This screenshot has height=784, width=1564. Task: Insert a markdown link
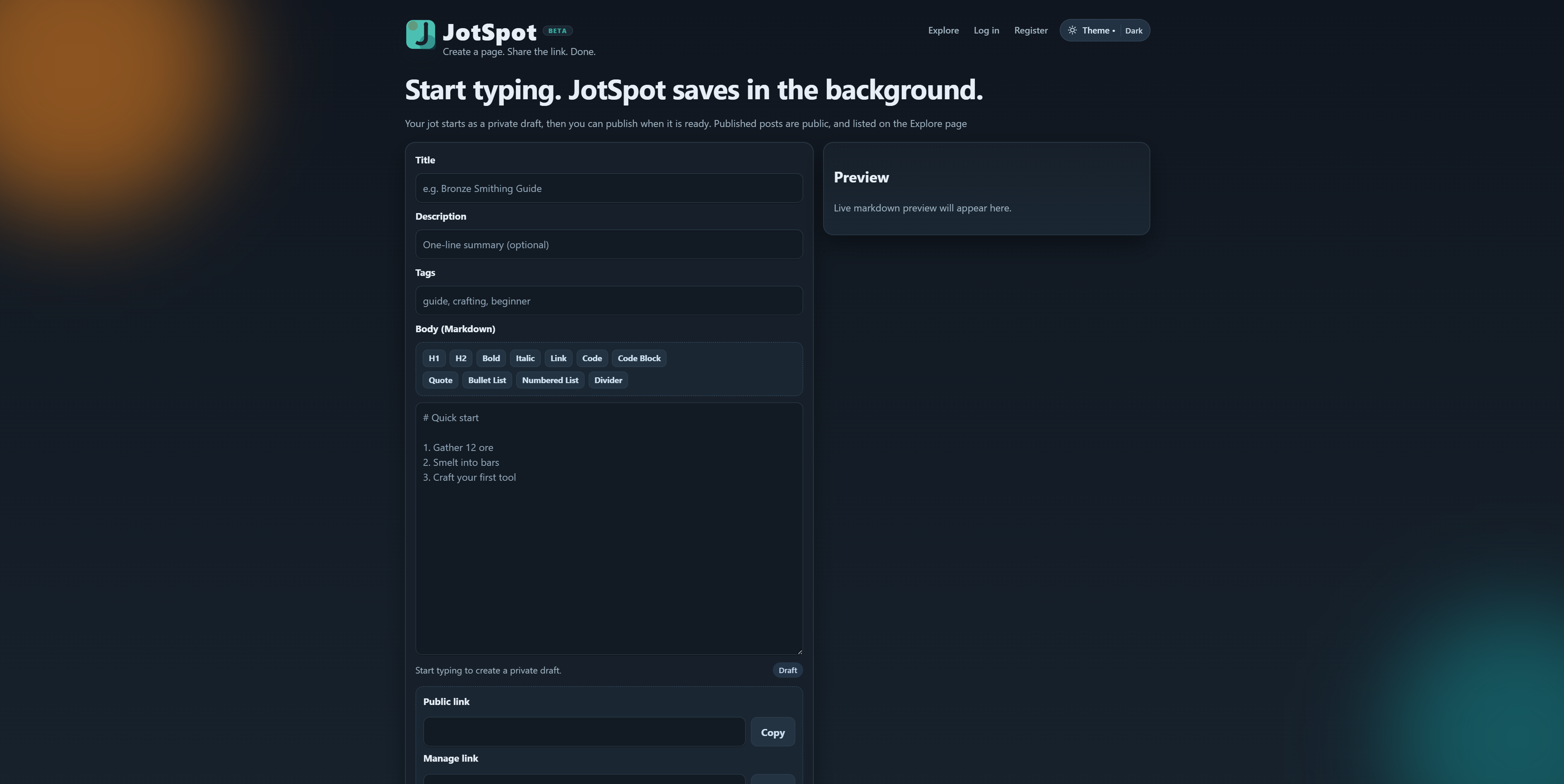pyautogui.click(x=558, y=358)
